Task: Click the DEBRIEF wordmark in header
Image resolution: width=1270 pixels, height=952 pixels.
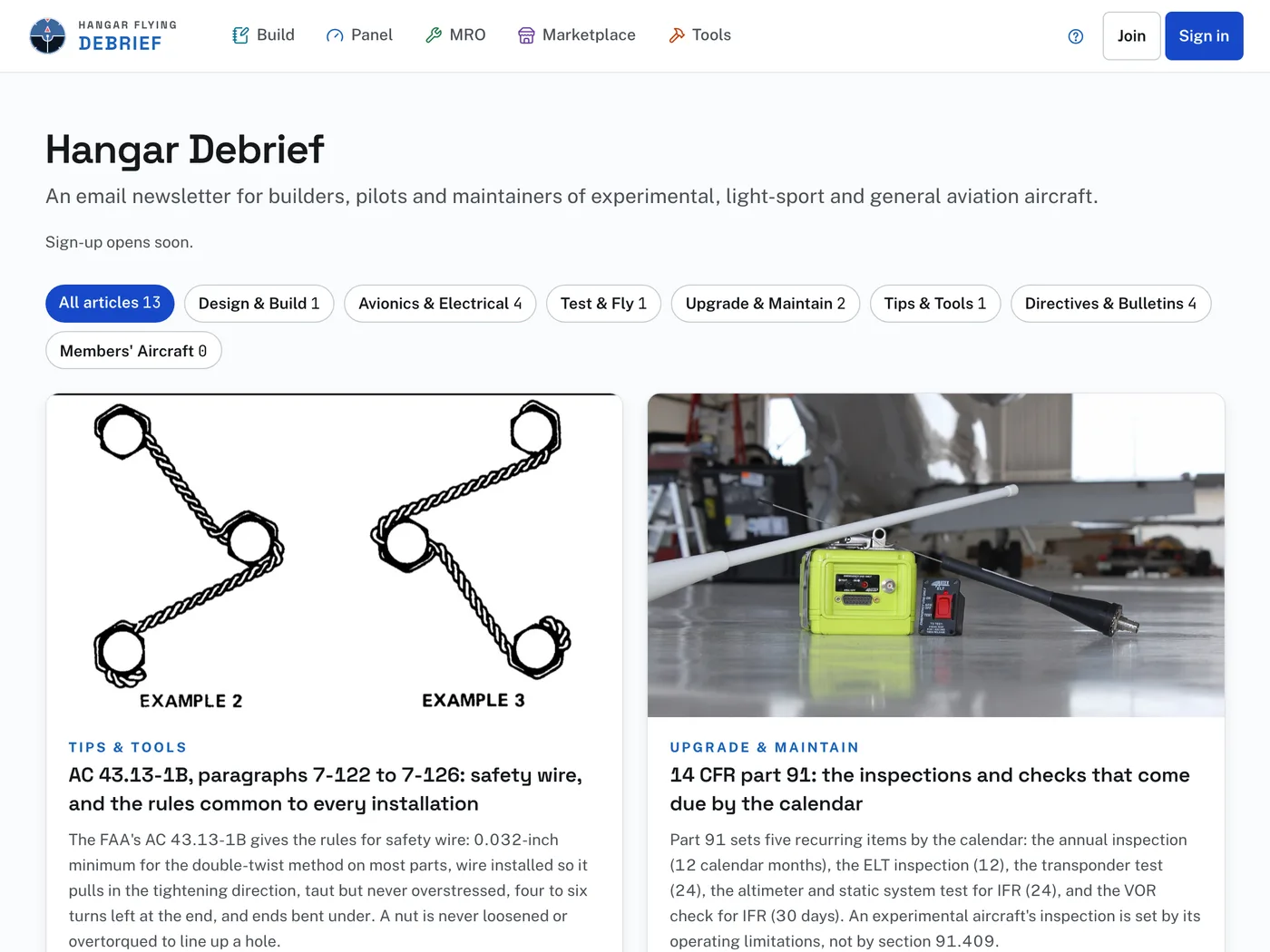Action: tap(120, 44)
